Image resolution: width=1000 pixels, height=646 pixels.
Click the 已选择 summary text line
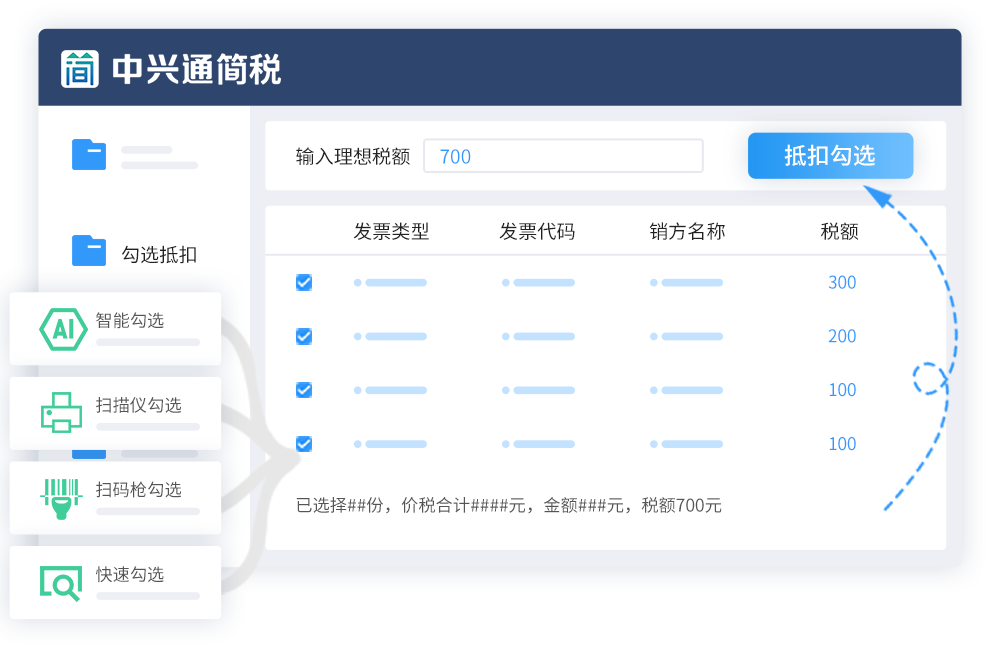coord(509,506)
